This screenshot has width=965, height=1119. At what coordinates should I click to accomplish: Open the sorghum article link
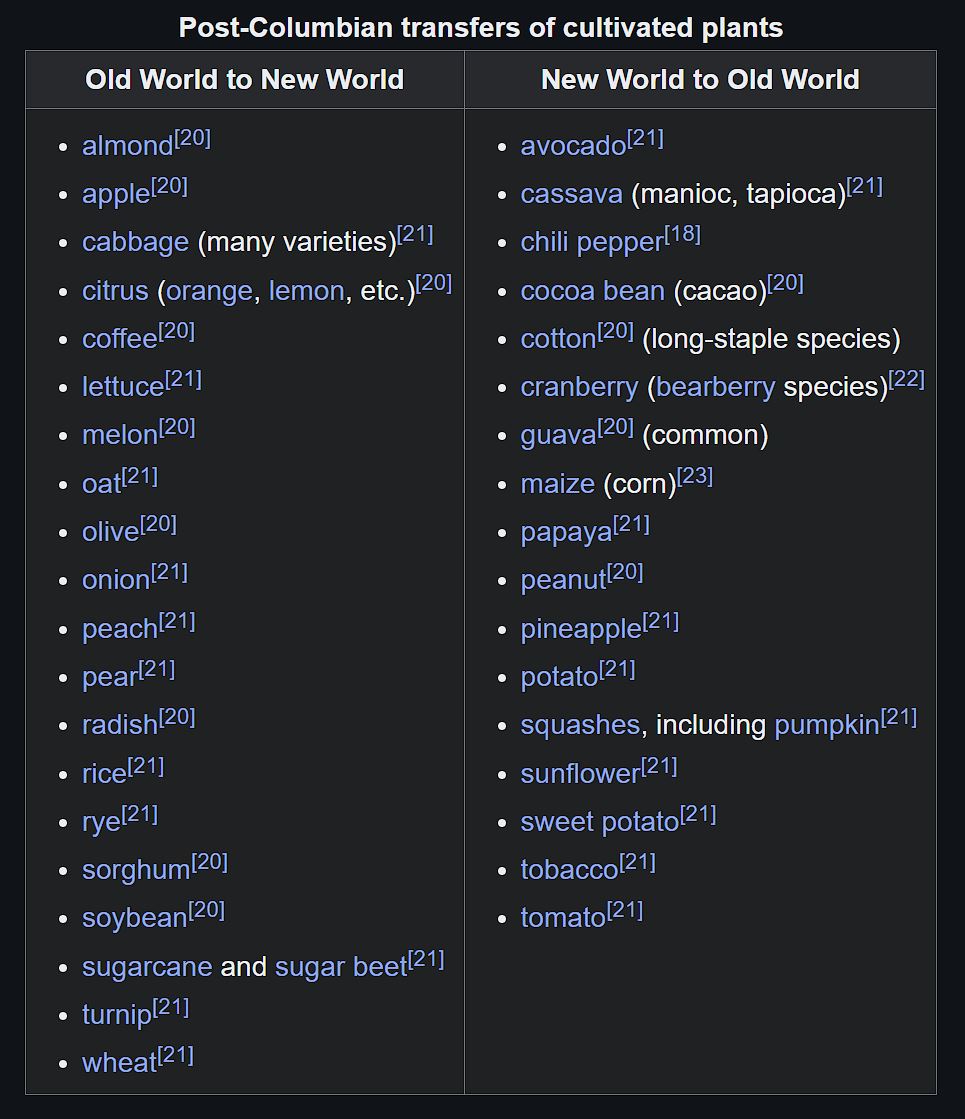click(x=136, y=870)
